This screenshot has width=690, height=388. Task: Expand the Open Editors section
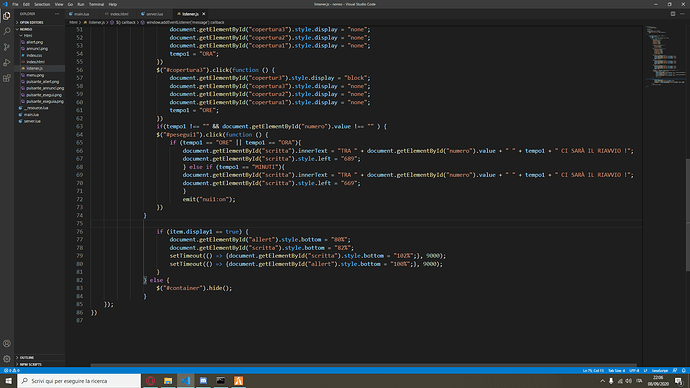point(40,22)
